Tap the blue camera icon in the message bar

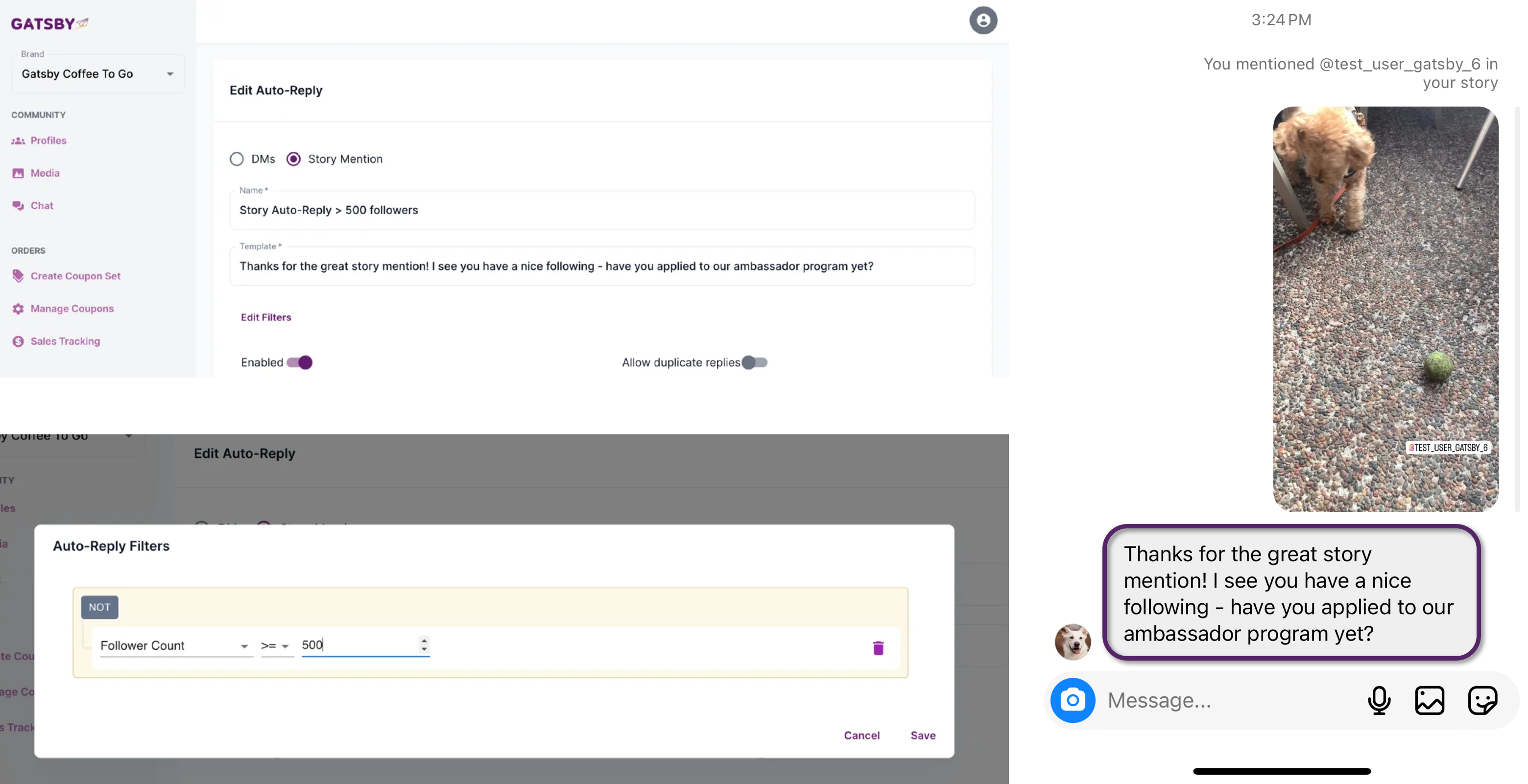(1073, 700)
